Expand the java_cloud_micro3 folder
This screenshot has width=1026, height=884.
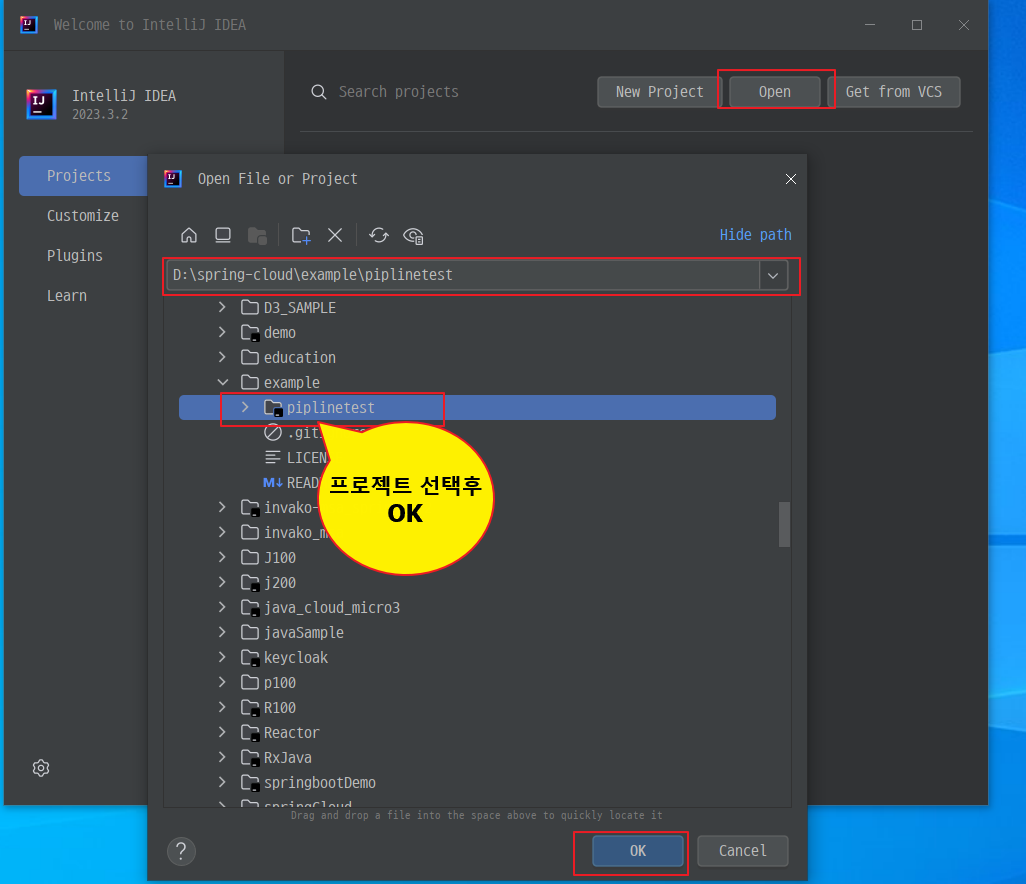[x=222, y=607]
